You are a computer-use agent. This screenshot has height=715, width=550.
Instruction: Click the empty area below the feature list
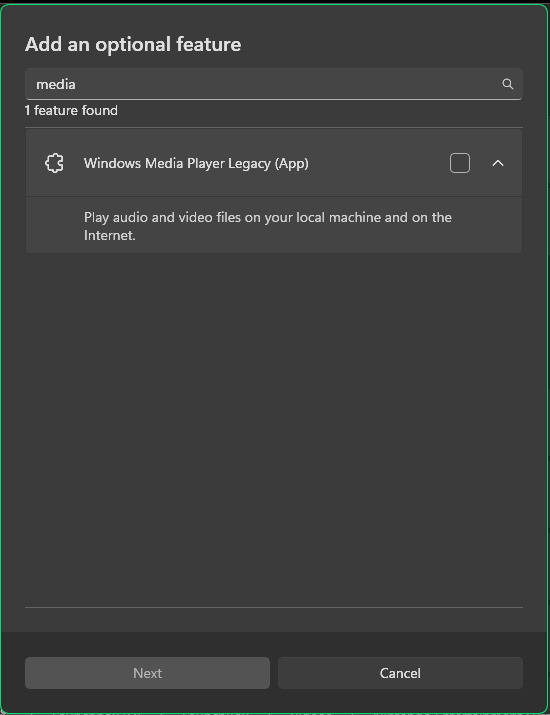pyautogui.click(x=274, y=429)
